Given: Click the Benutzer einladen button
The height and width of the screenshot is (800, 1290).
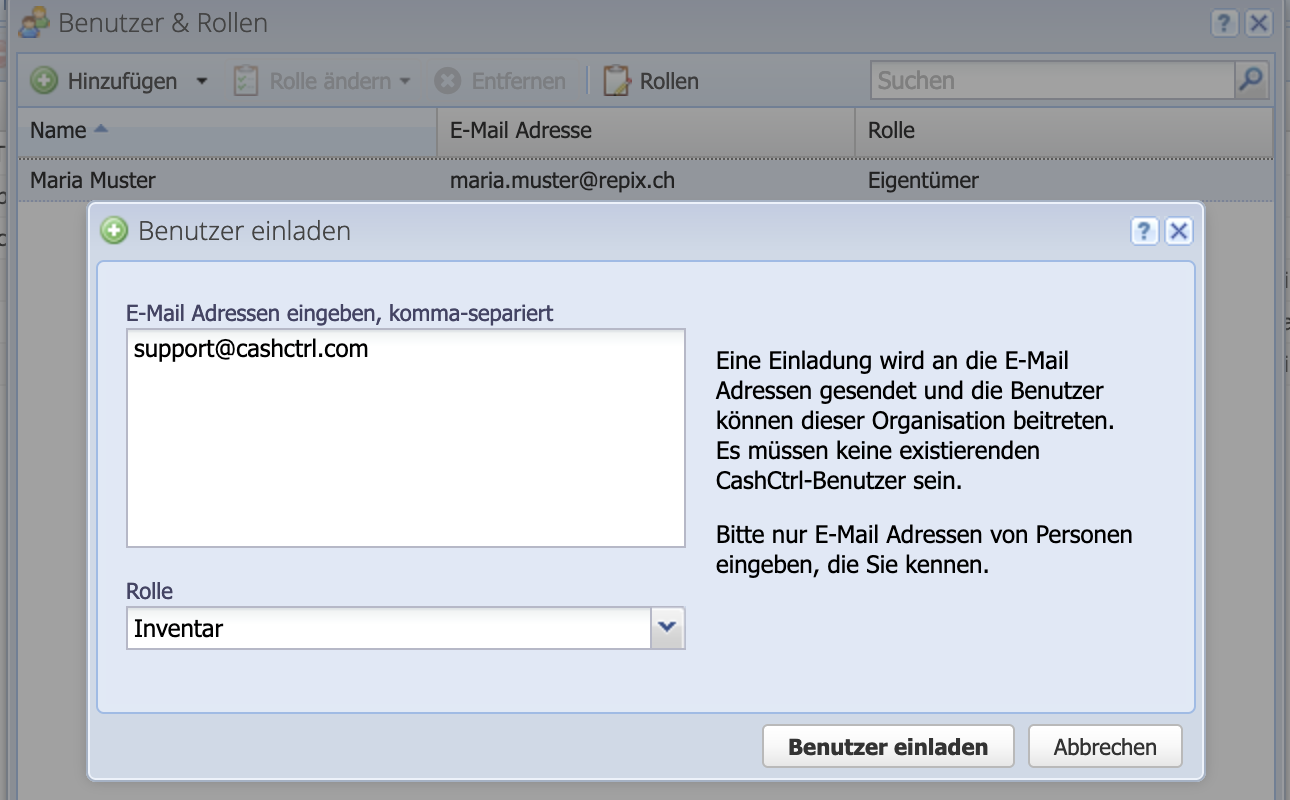Looking at the screenshot, I should [x=888, y=745].
